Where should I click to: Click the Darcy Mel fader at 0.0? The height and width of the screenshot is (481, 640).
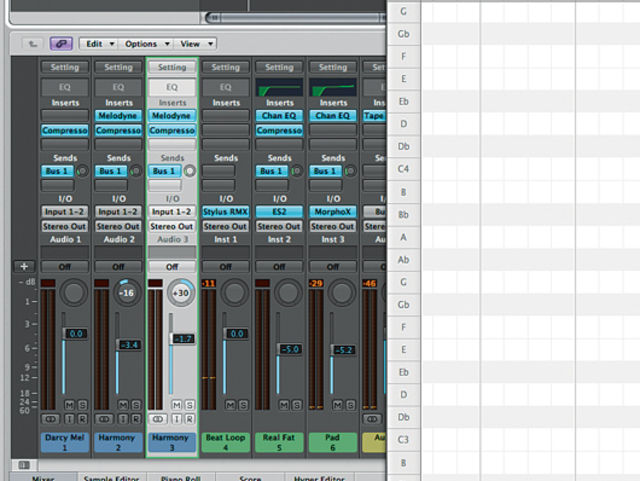click(x=76, y=334)
